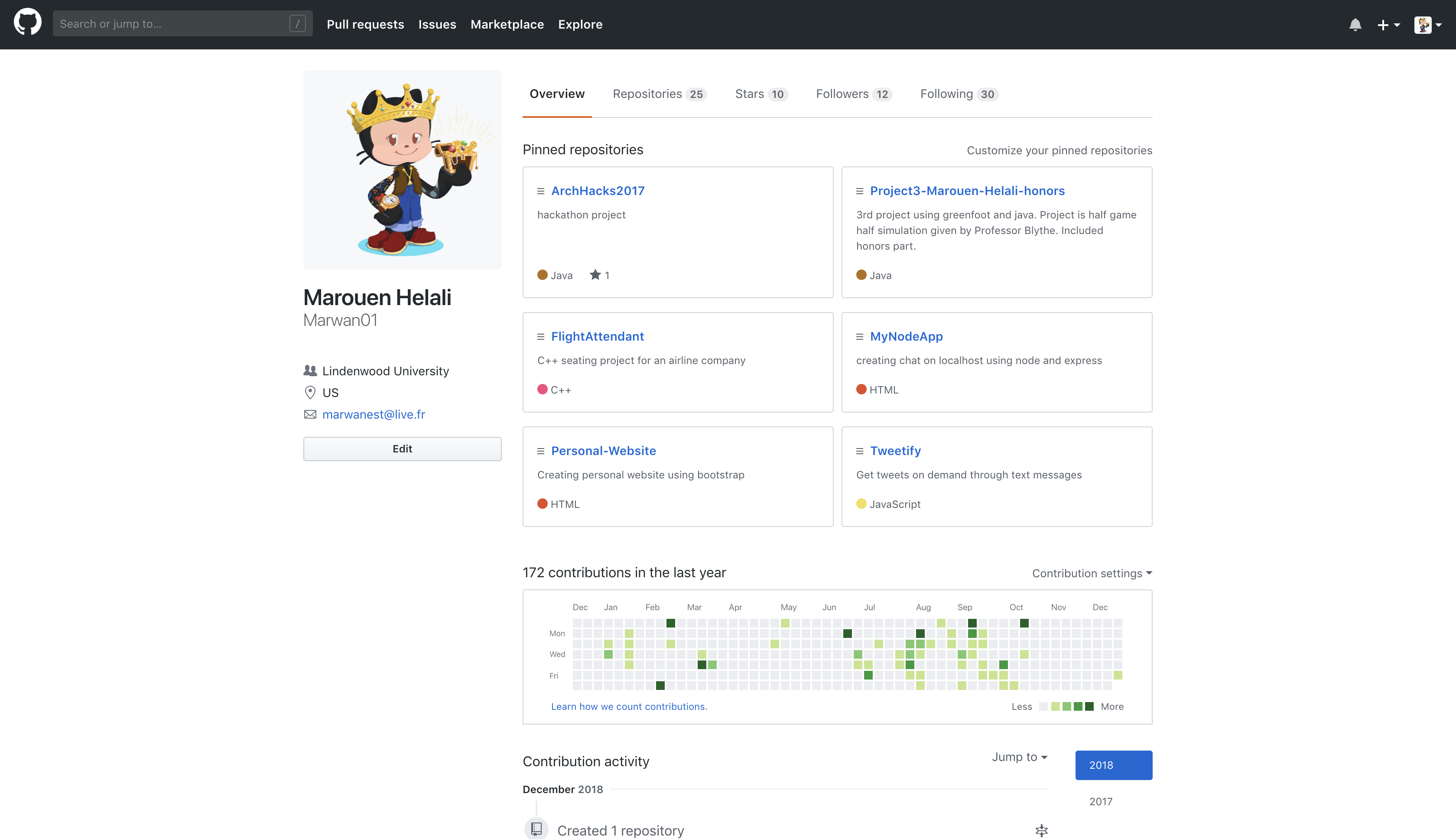Select the 2017 year filter
The width and height of the screenshot is (1456, 839).
1101,801
